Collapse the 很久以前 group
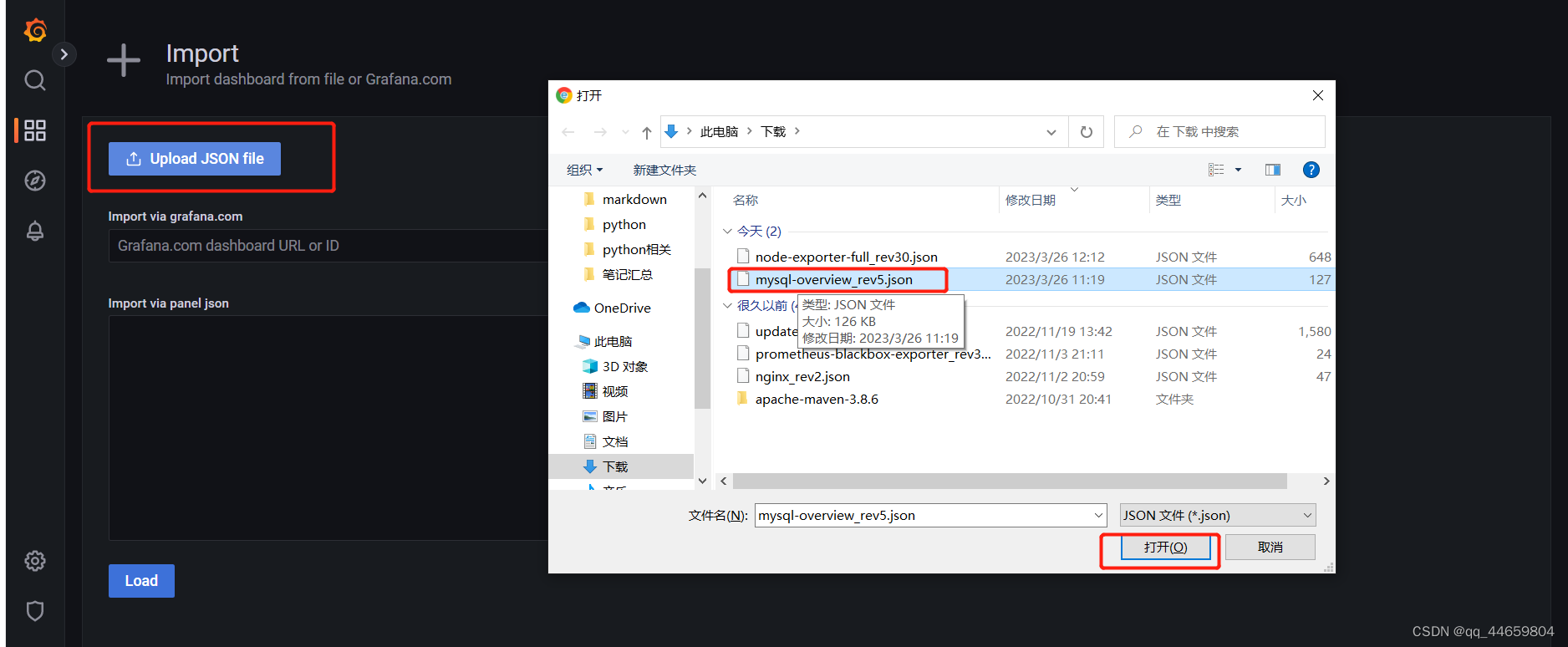Image resolution: width=1568 pixels, height=647 pixels. tap(727, 306)
